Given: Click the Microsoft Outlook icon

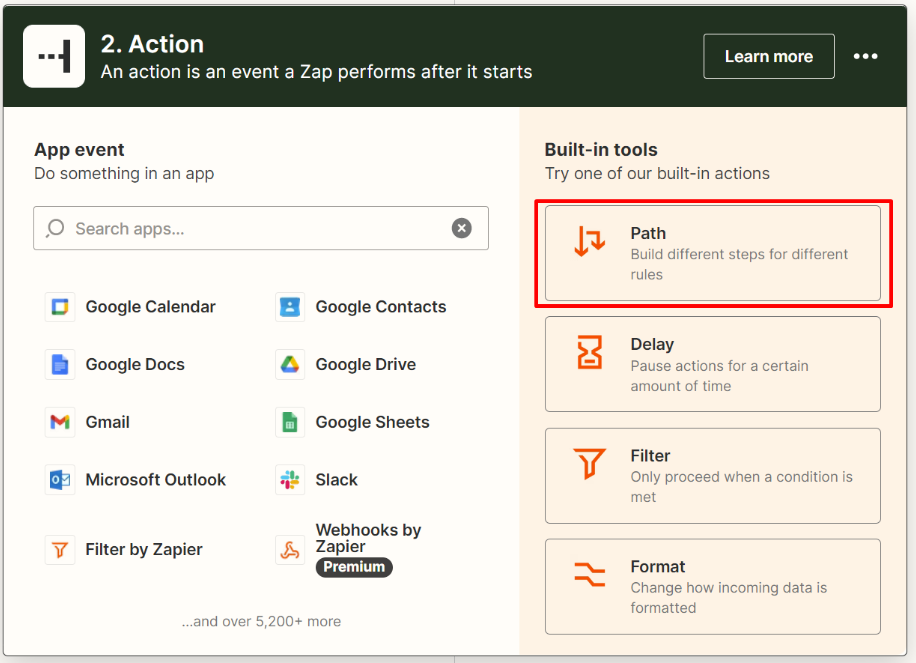Looking at the screenshot, I should point(60,480).
